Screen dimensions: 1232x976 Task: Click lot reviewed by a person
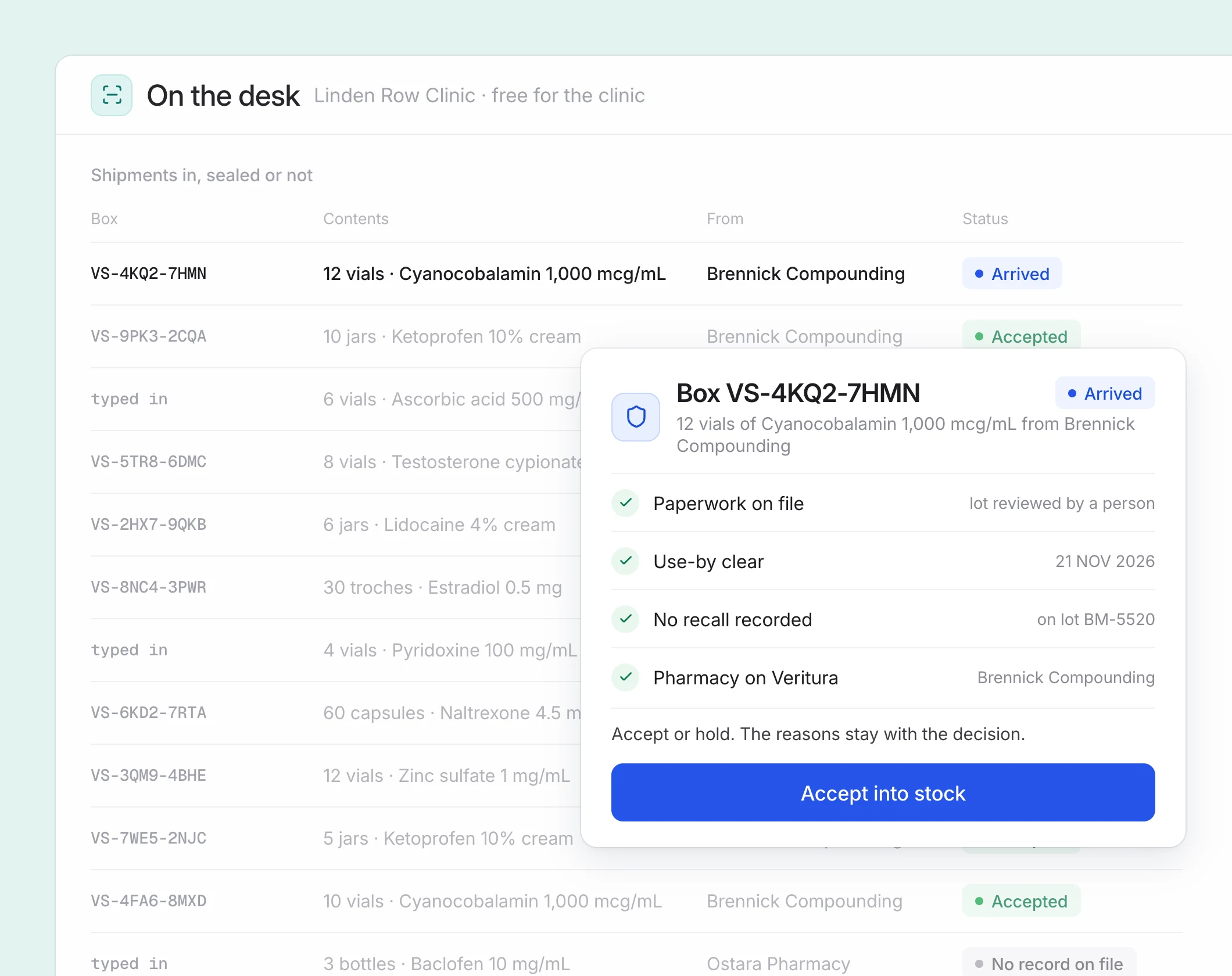(x=1062, y=503)
